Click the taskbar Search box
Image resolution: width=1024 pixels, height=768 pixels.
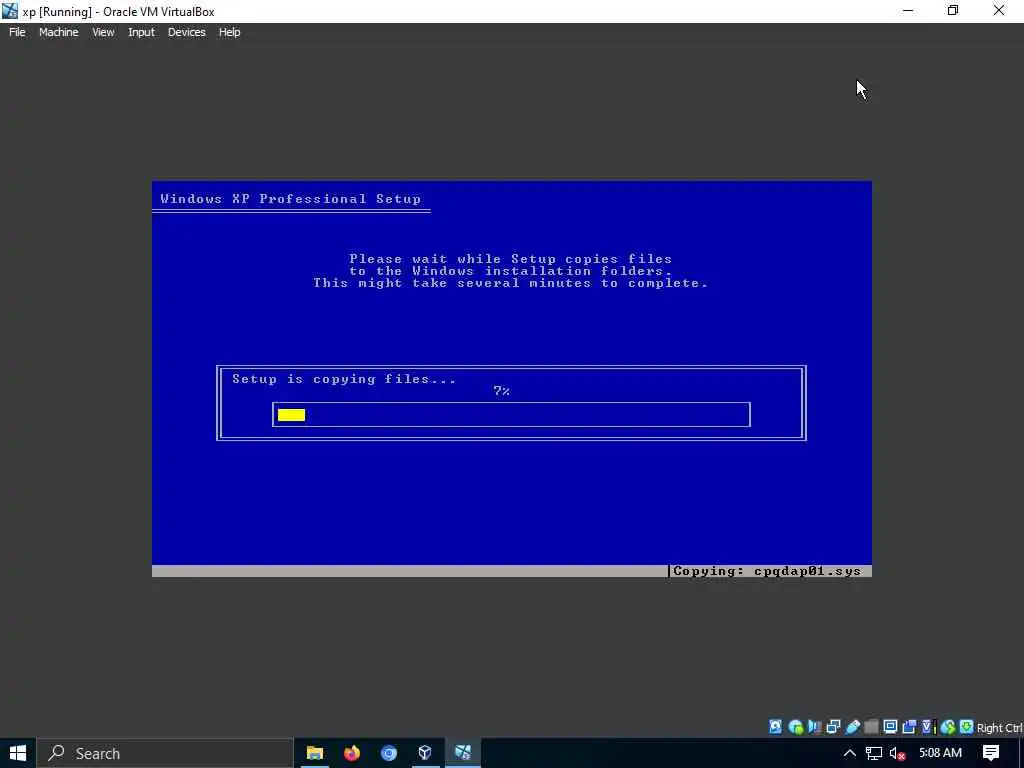164,753
